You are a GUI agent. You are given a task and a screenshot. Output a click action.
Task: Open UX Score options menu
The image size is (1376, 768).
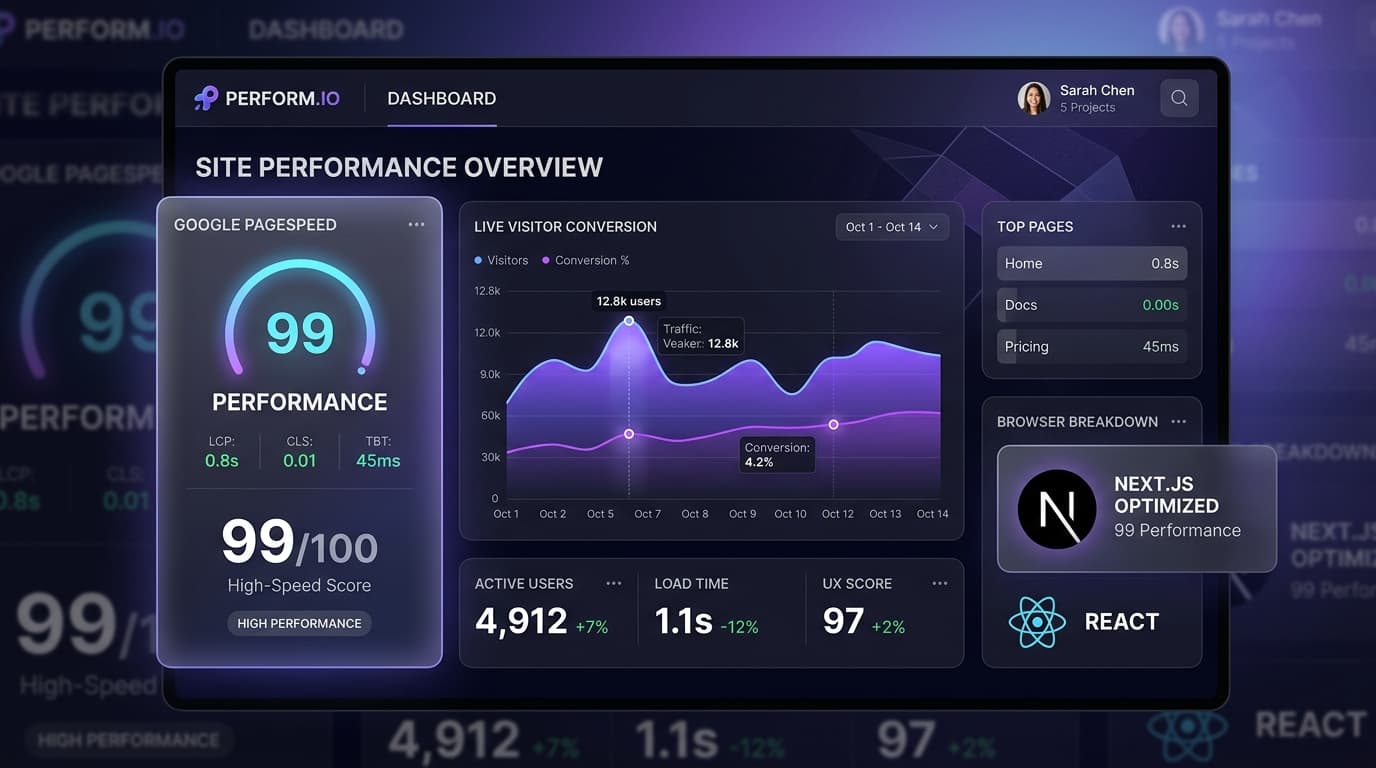click(x=939, y=583)
